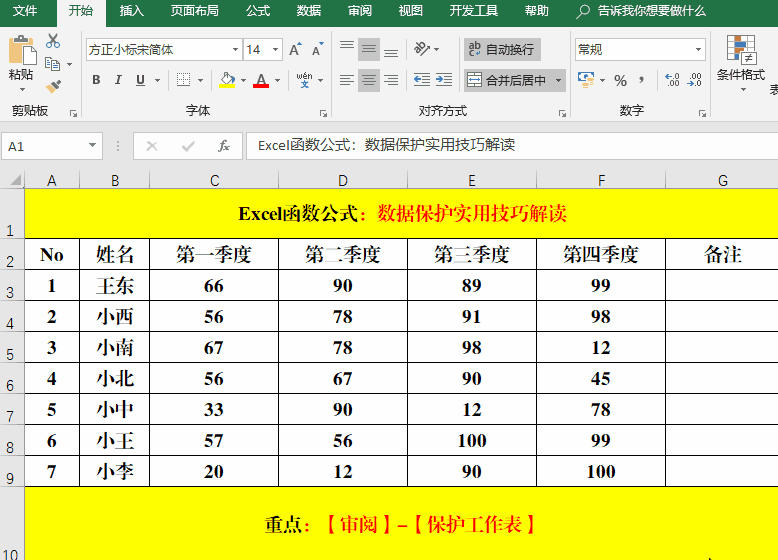The height and width of the screenshot is (560, 778).
Task: Click the accounting number format icon
Action: pos(586,80)
